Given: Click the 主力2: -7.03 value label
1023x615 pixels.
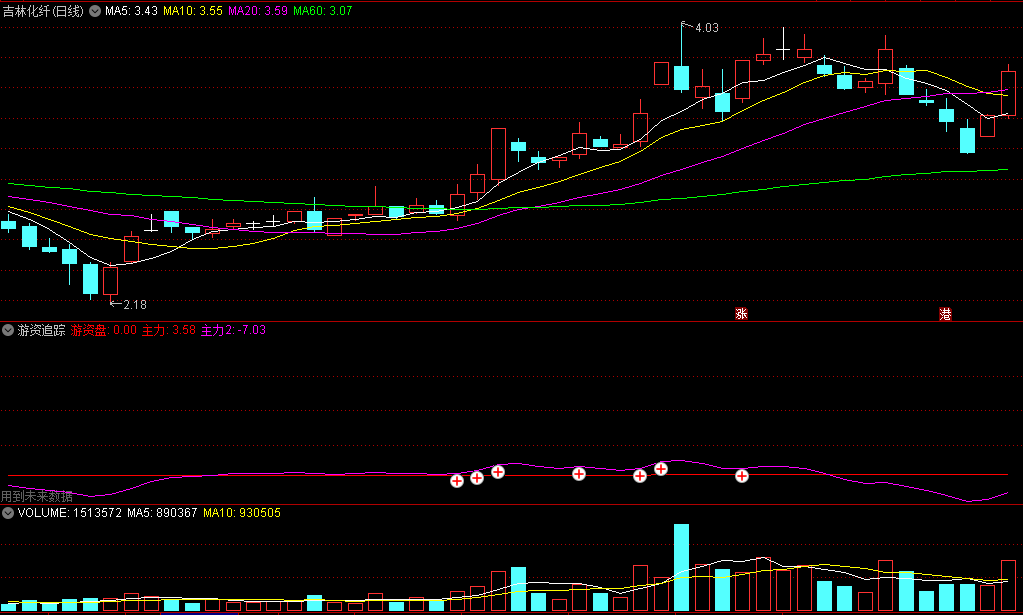Looking at the screenshot, I should tap(234, 330).
